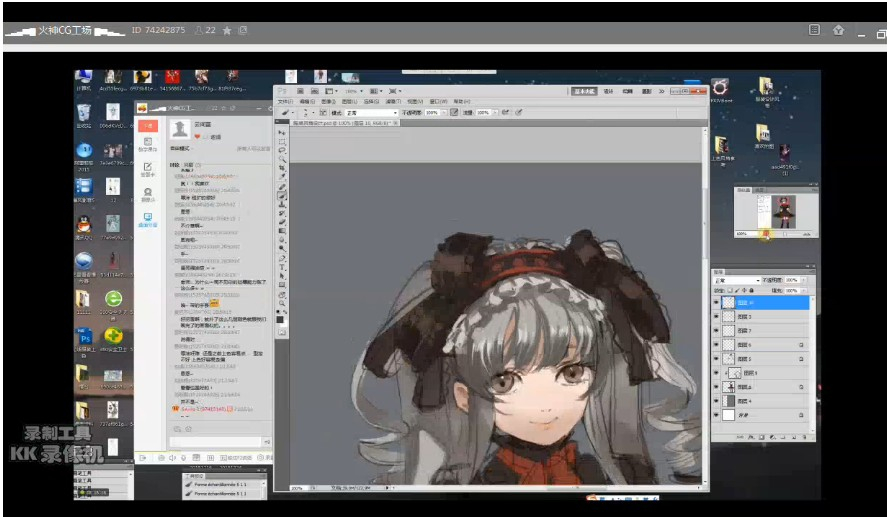The image size is (887, 517).
Task: Select the Spot Healing Brush tool
Action: coord(282,187)
